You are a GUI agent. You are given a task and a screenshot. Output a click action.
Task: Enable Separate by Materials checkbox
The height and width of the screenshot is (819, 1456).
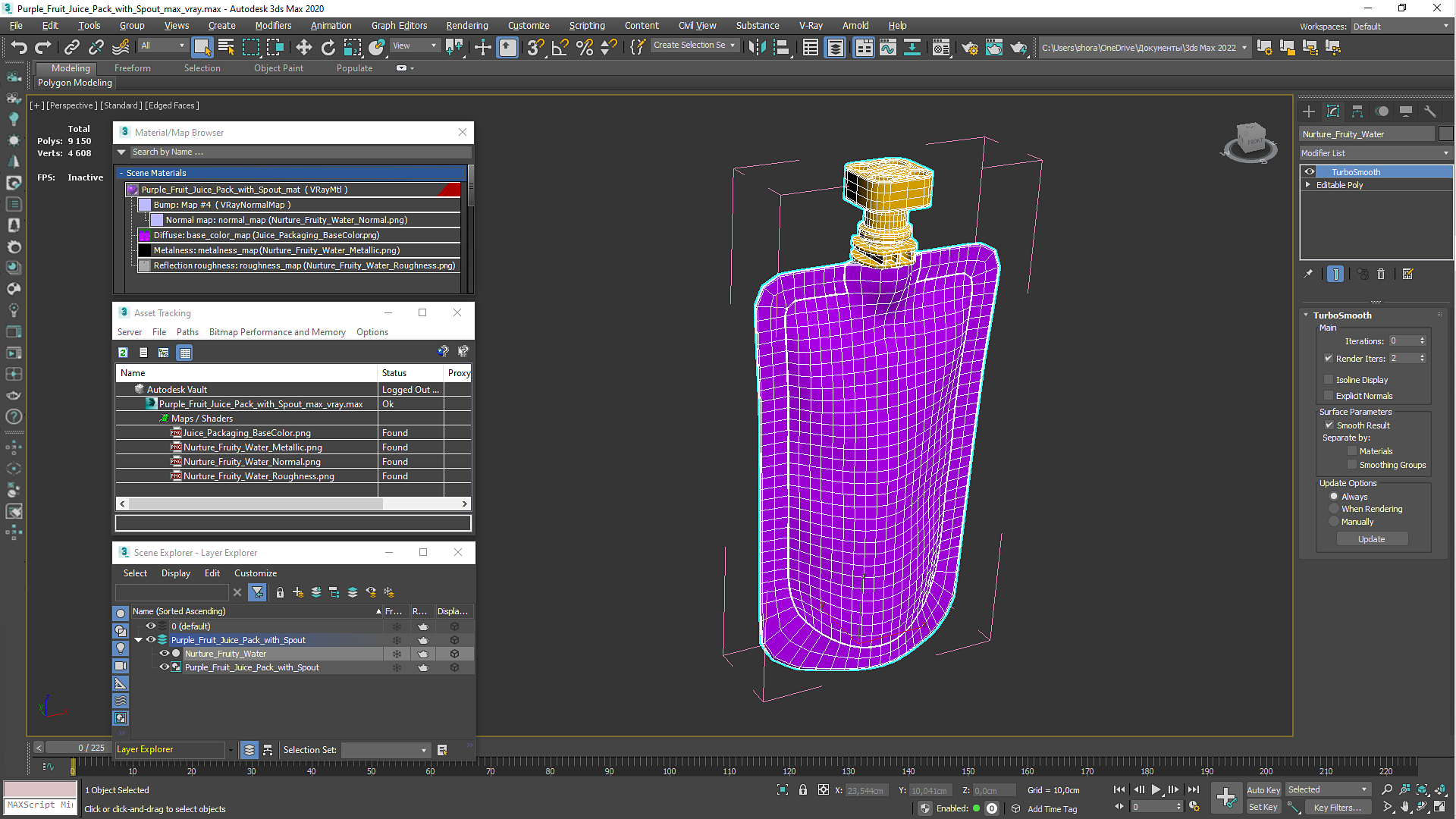pos(1352,450)
